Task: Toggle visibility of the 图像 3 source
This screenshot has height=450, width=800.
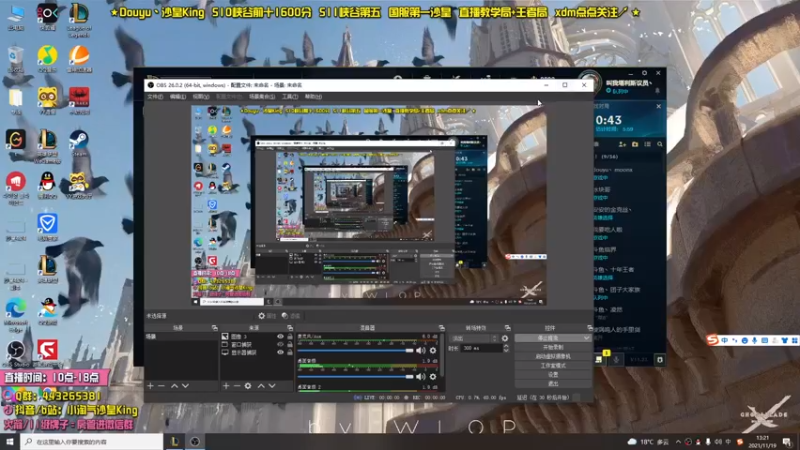Action: [280, 337]
